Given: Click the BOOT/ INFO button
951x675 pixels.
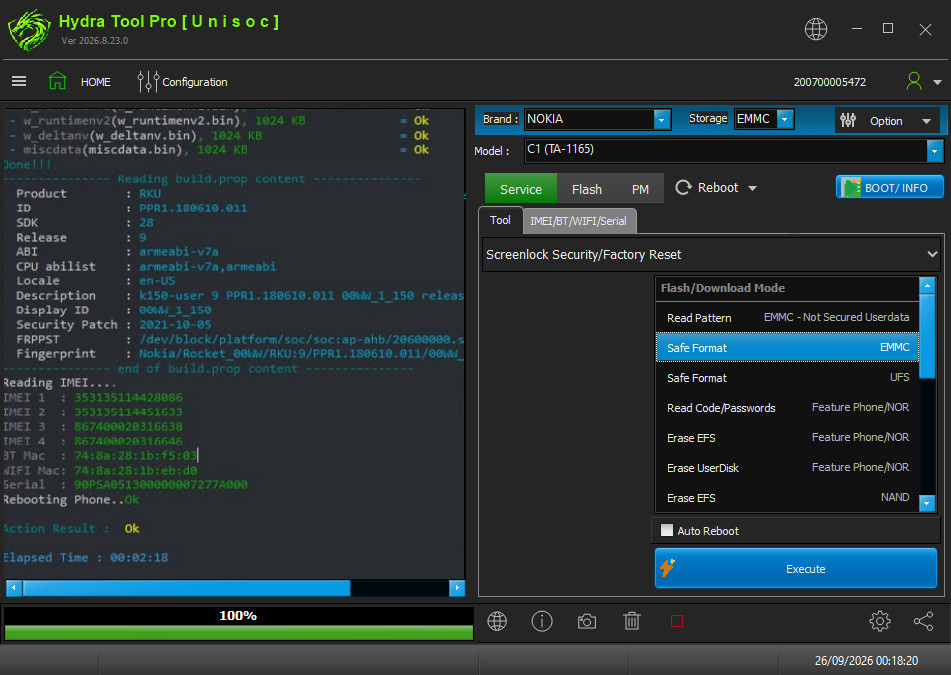Looking at the screenshot, I should tap(889, 187).
